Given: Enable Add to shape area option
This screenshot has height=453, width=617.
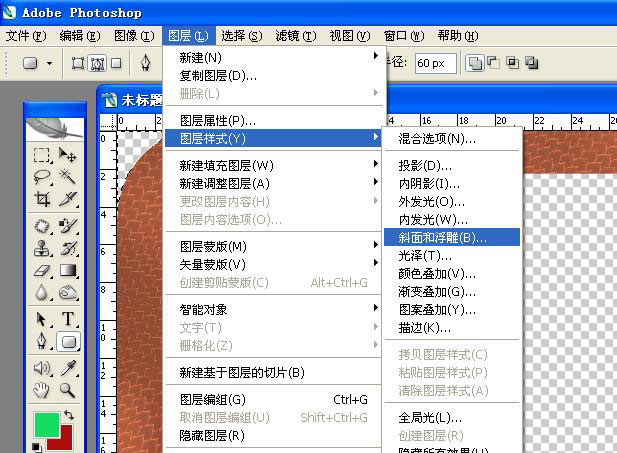Looking at the screenshot, I should [x=475, y=63].
